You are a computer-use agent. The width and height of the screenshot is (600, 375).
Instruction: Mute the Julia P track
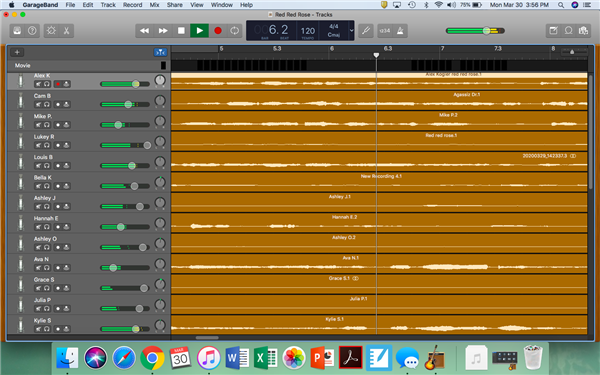(38, 308)
